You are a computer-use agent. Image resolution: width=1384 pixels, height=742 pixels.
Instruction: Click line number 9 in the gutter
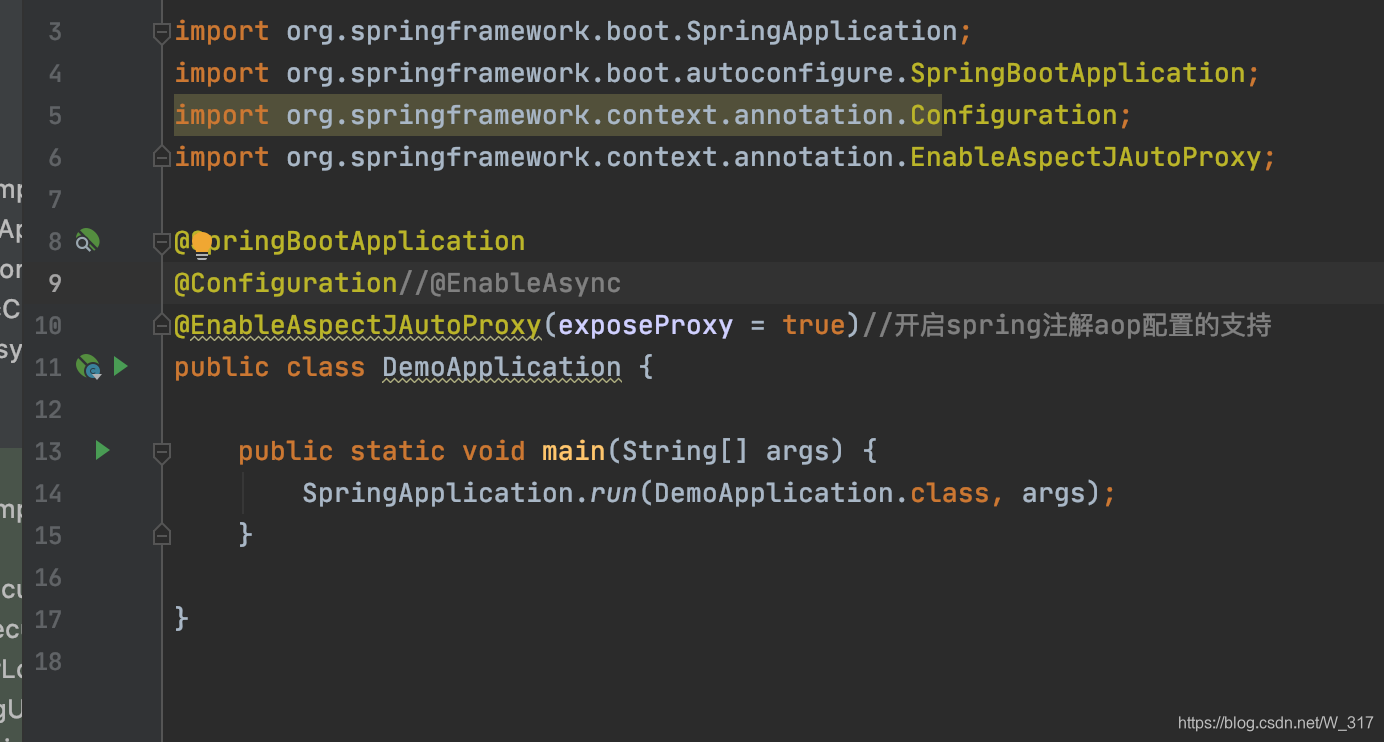coord(55,283)
